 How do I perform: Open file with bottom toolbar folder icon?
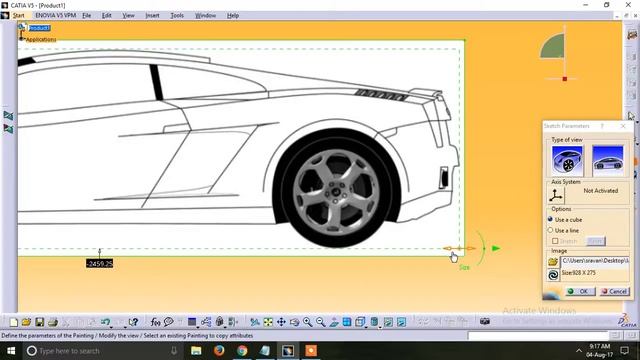coord(27,322)
